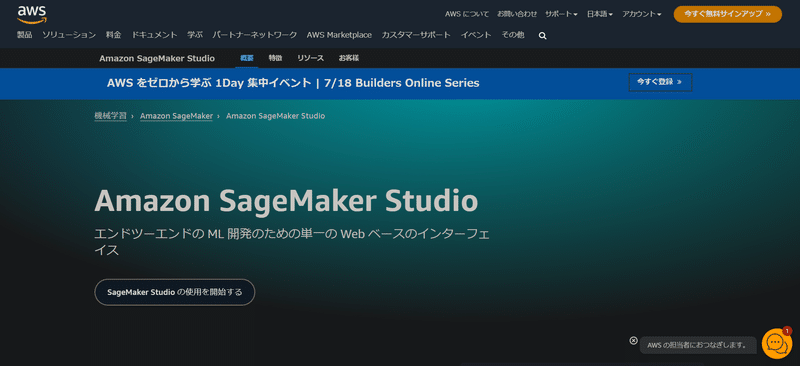Click 今すぐ登録 banner button
This screenshot has width=800, height=366.
point(660,82)
